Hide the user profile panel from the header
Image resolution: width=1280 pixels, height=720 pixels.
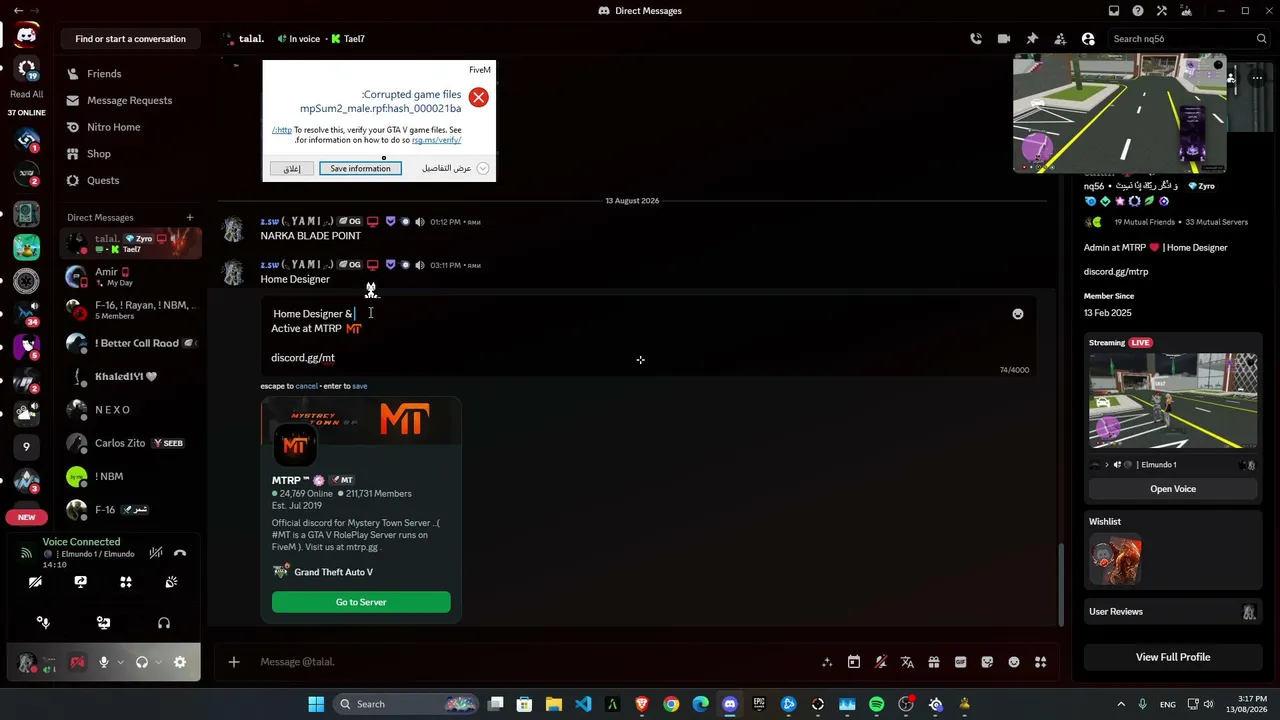coord(1088,39)
